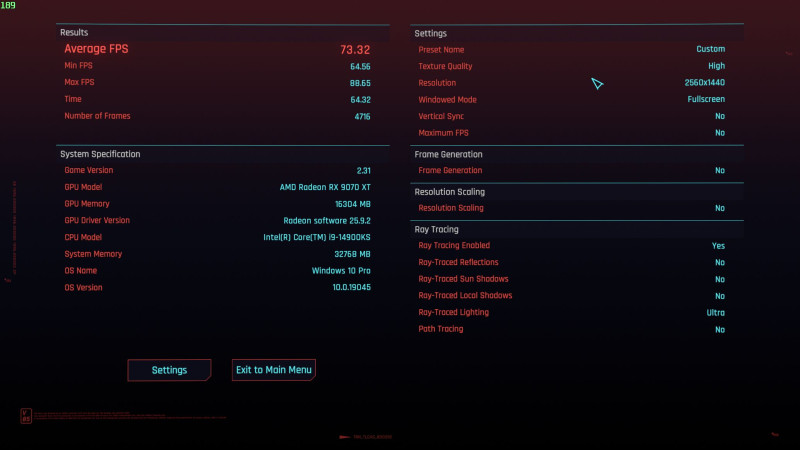This screenshot has height=450, width=800.
Task: Select the Ray-Traced Lighting value Ultra
Action: coord(715,313)
